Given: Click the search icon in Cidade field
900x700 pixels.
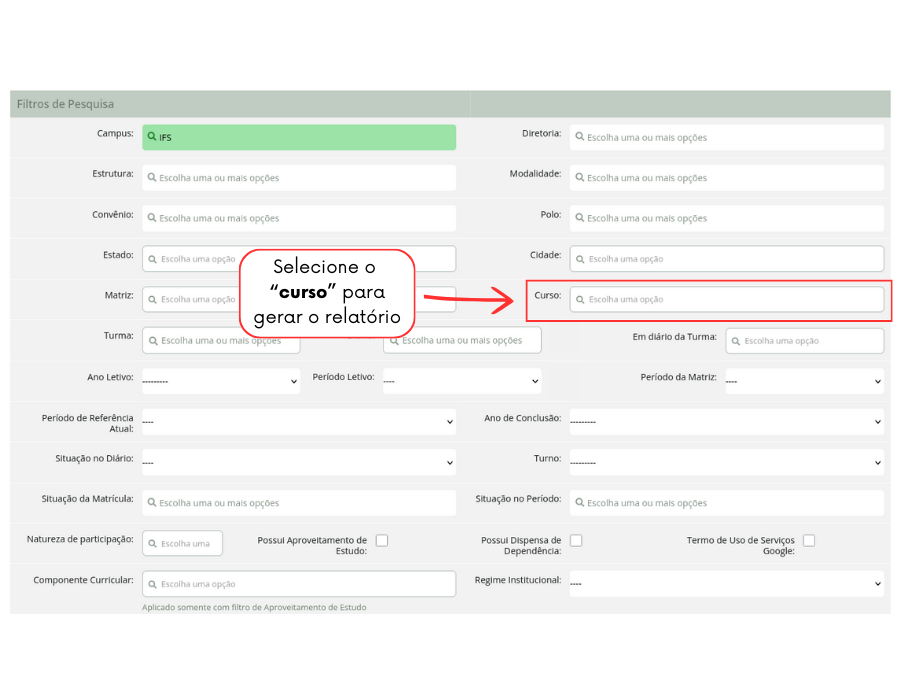Looking at the screenshot, I should point(580,259).
